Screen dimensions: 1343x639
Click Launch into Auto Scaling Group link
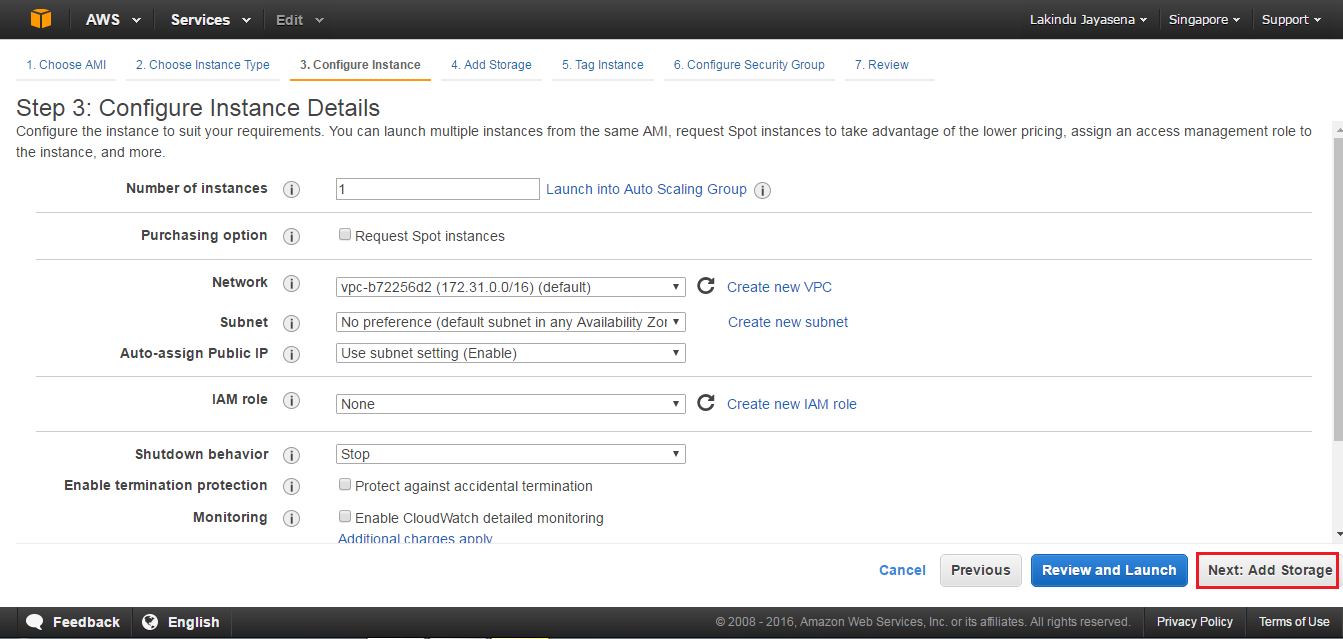tap(646, 189)
